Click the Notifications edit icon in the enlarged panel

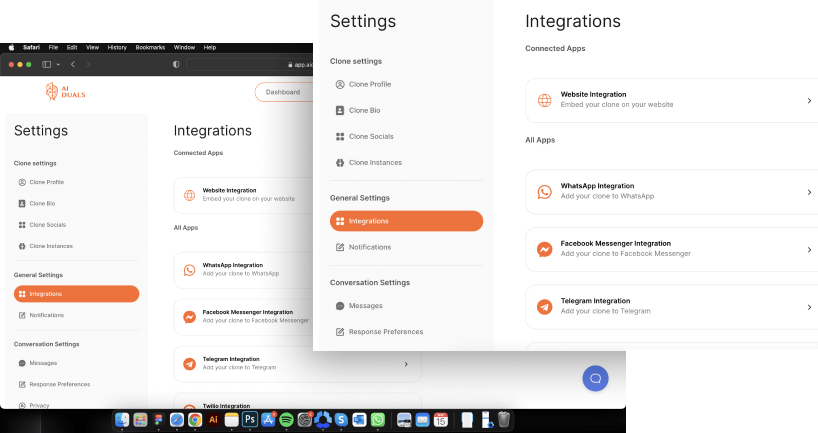(340, 247)
